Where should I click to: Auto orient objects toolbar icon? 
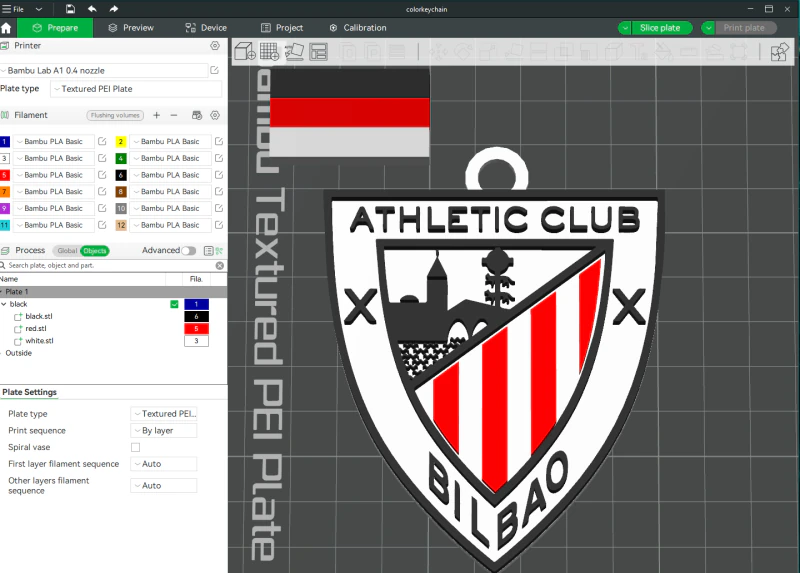294,52
